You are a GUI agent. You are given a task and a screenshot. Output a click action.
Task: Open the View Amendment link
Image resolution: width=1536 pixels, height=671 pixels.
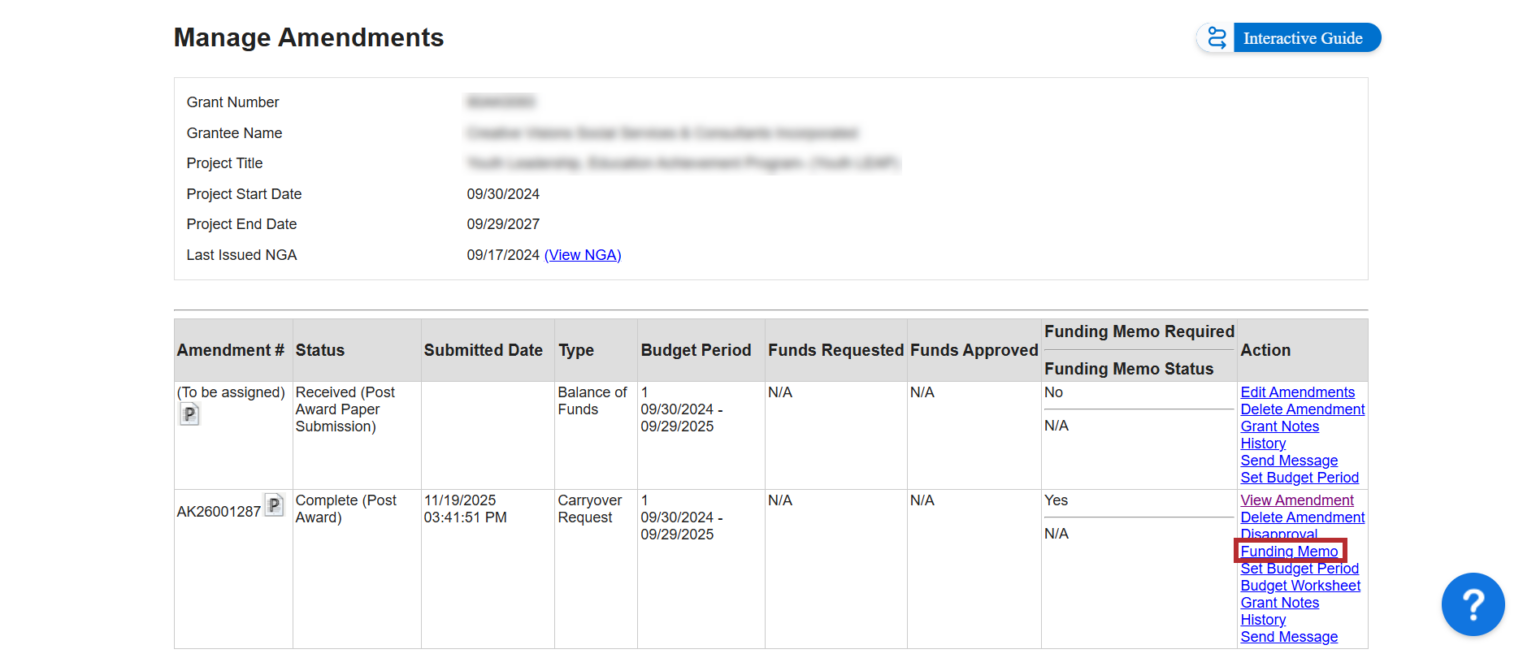pyautogui.click(x=1296, y=501)
